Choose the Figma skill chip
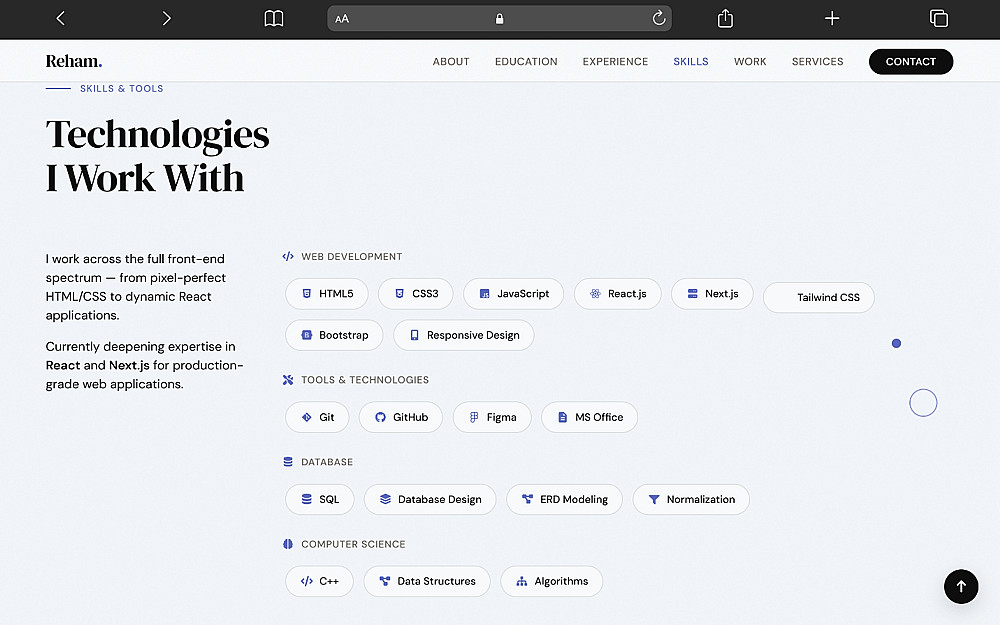 coord(492,417)
